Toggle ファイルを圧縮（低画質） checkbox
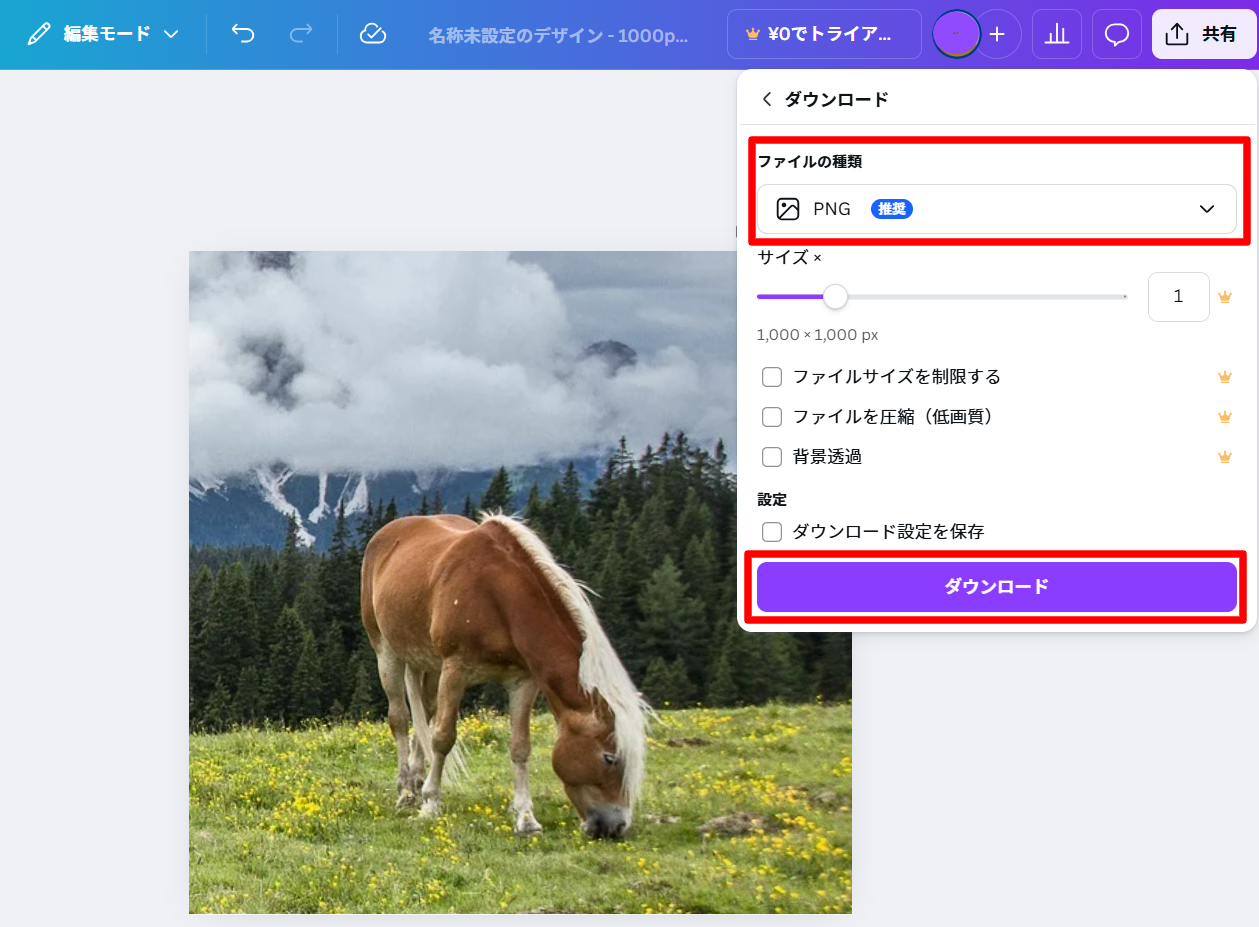Screen dimensions: 1259x927 pyautogui.click(x=772, y=417)
